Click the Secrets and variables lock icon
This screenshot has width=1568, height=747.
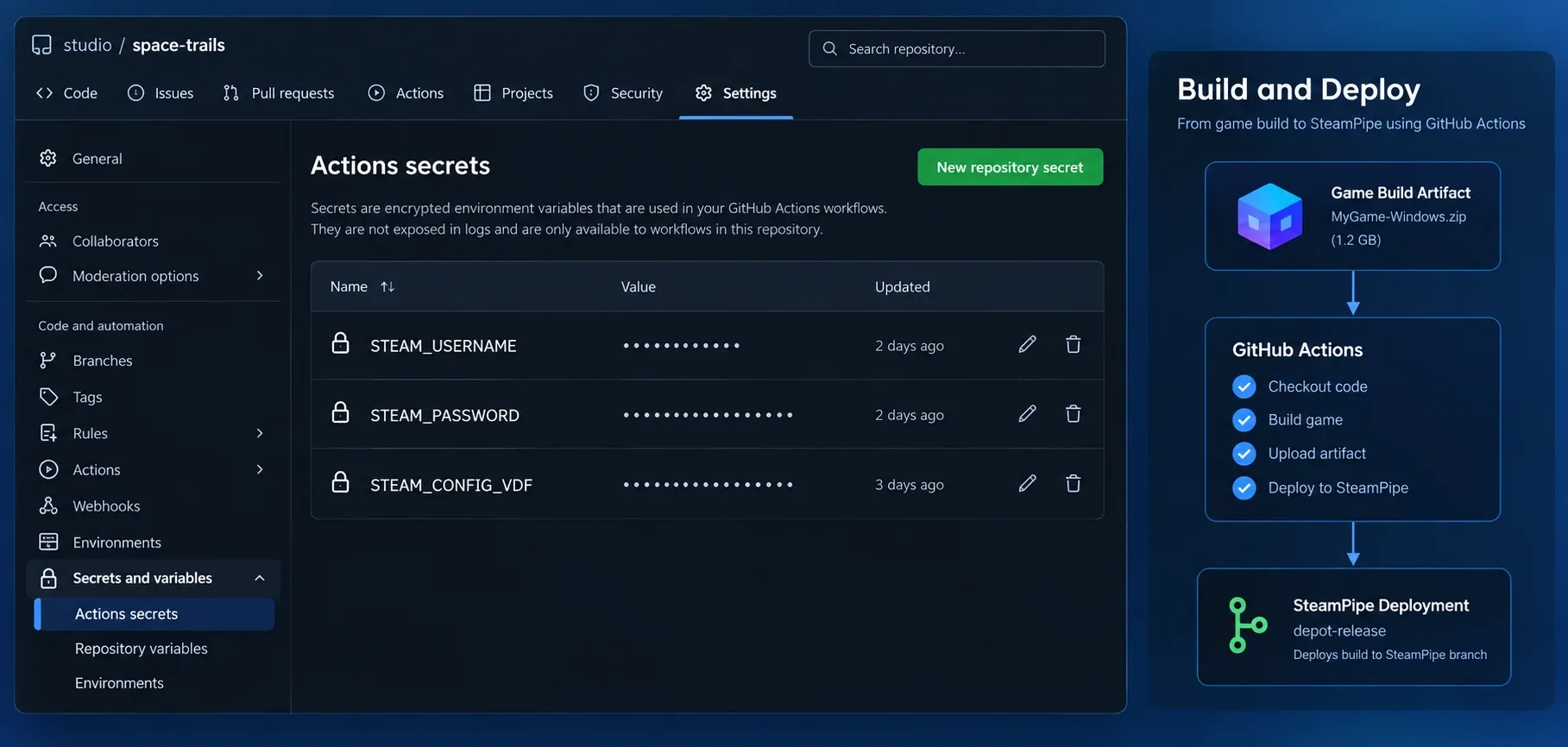point(48,578)
